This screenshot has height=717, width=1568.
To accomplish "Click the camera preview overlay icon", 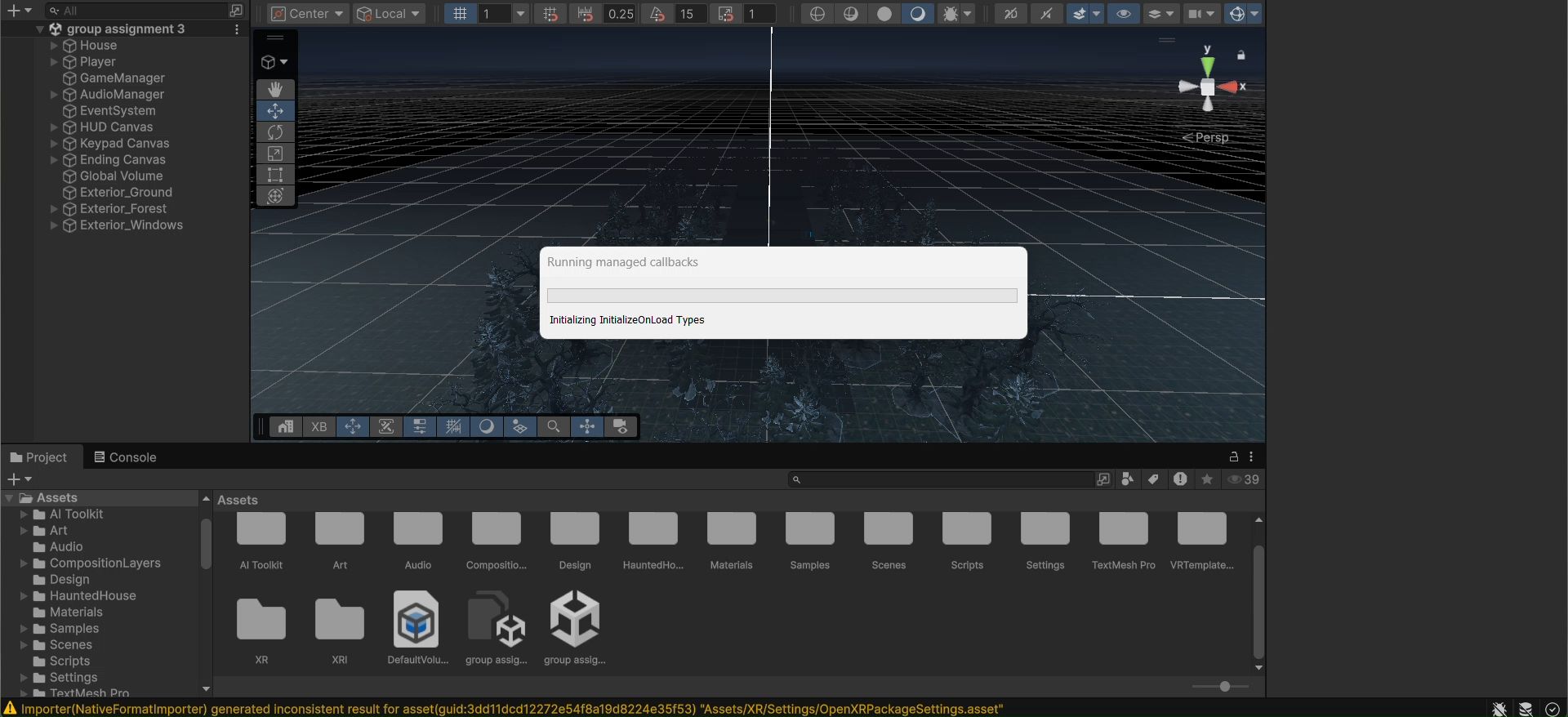I will (621, 426).
